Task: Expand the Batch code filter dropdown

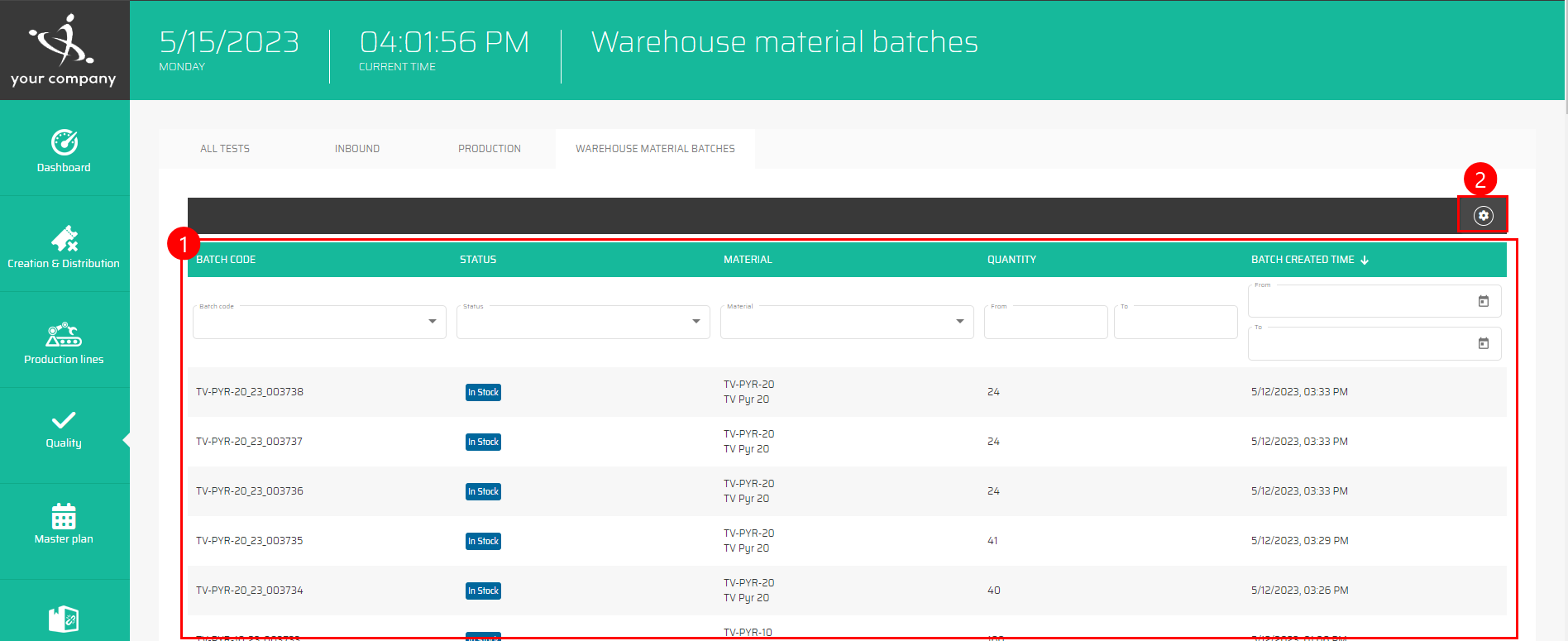Action: point(432,322)
